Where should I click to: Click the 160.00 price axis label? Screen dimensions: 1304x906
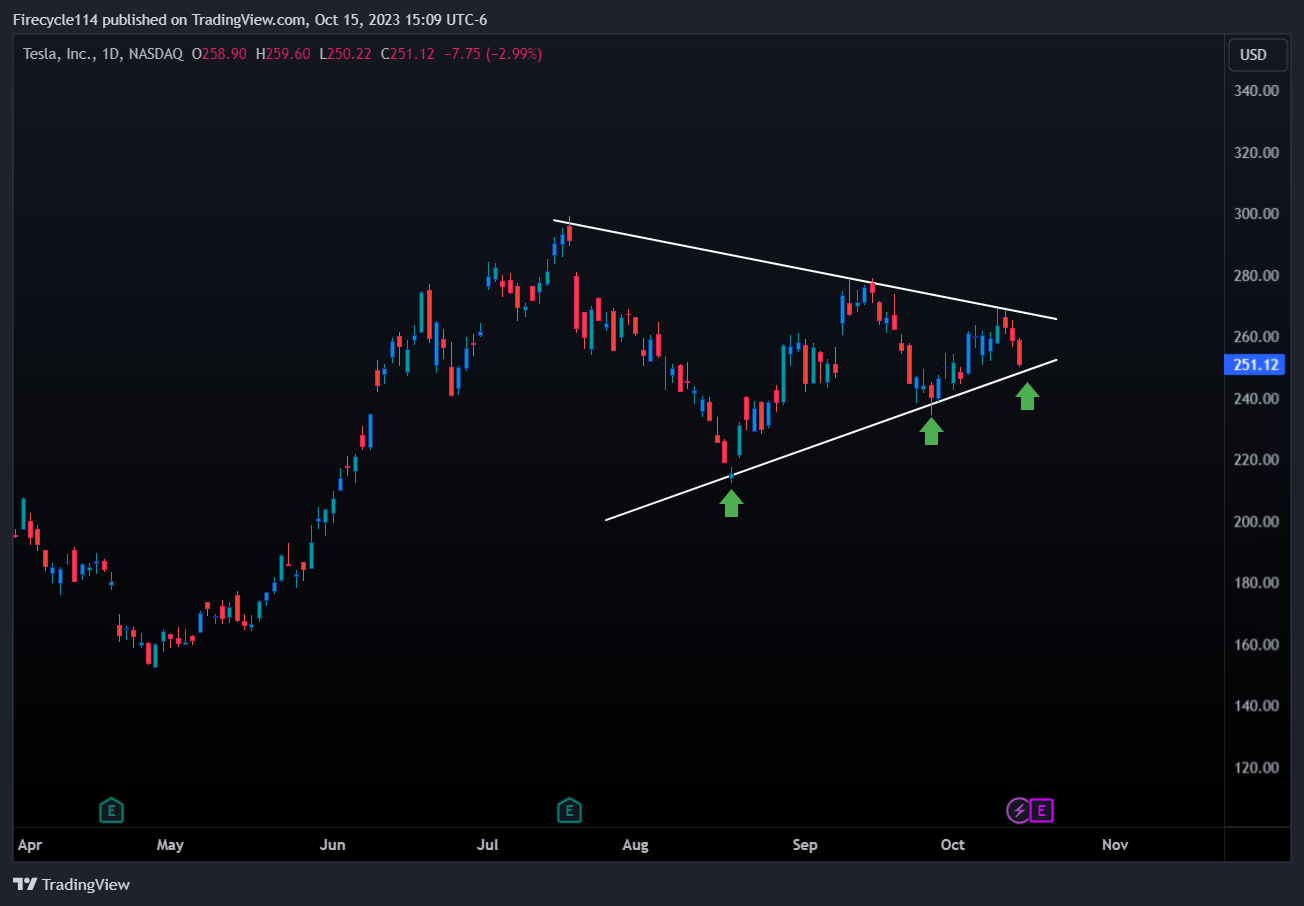point(1257,645)
